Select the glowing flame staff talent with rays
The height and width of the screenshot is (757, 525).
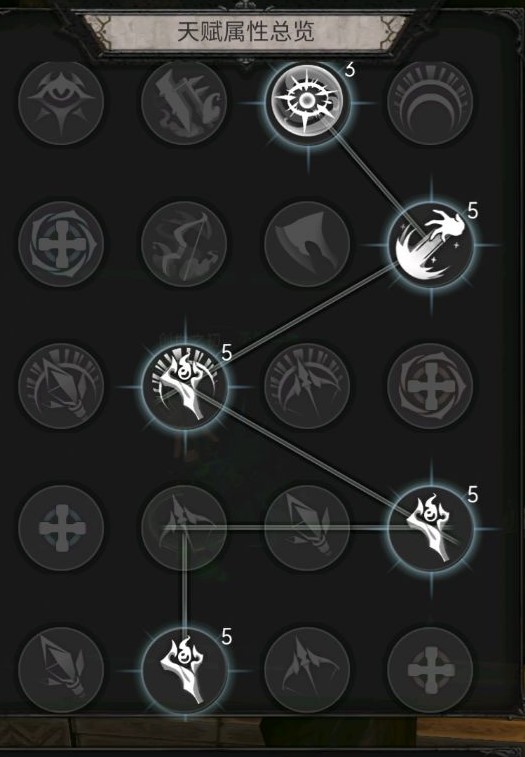pyautogui.click(x=184, y=386)
